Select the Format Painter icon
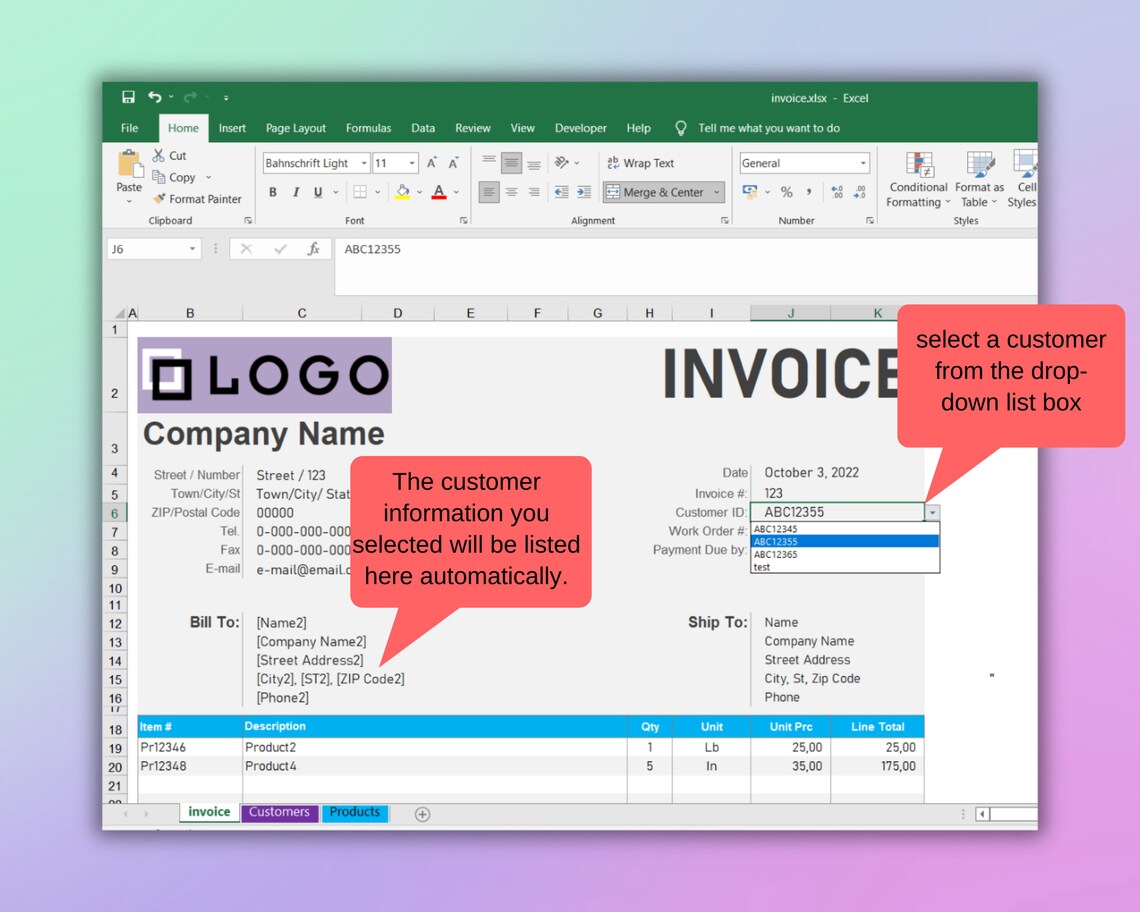 point(159,199)
